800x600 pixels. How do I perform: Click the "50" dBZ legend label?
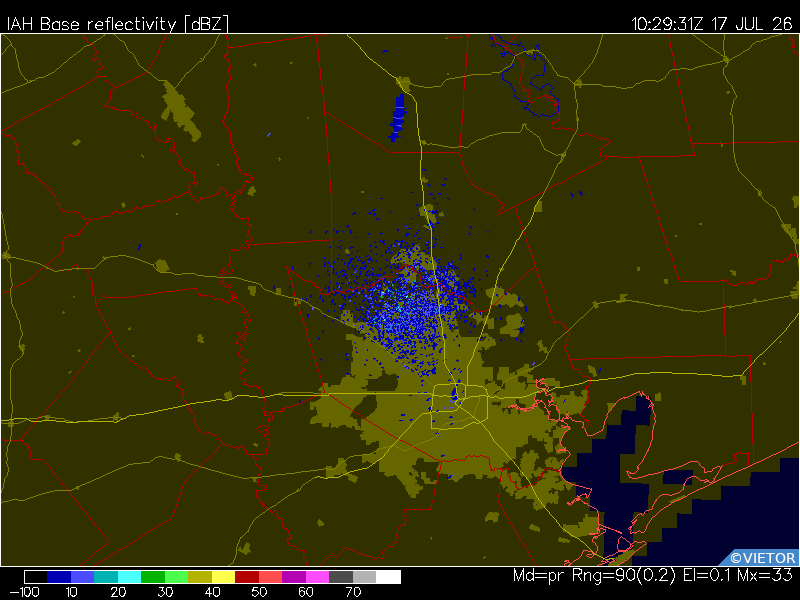tap(259, 592)
